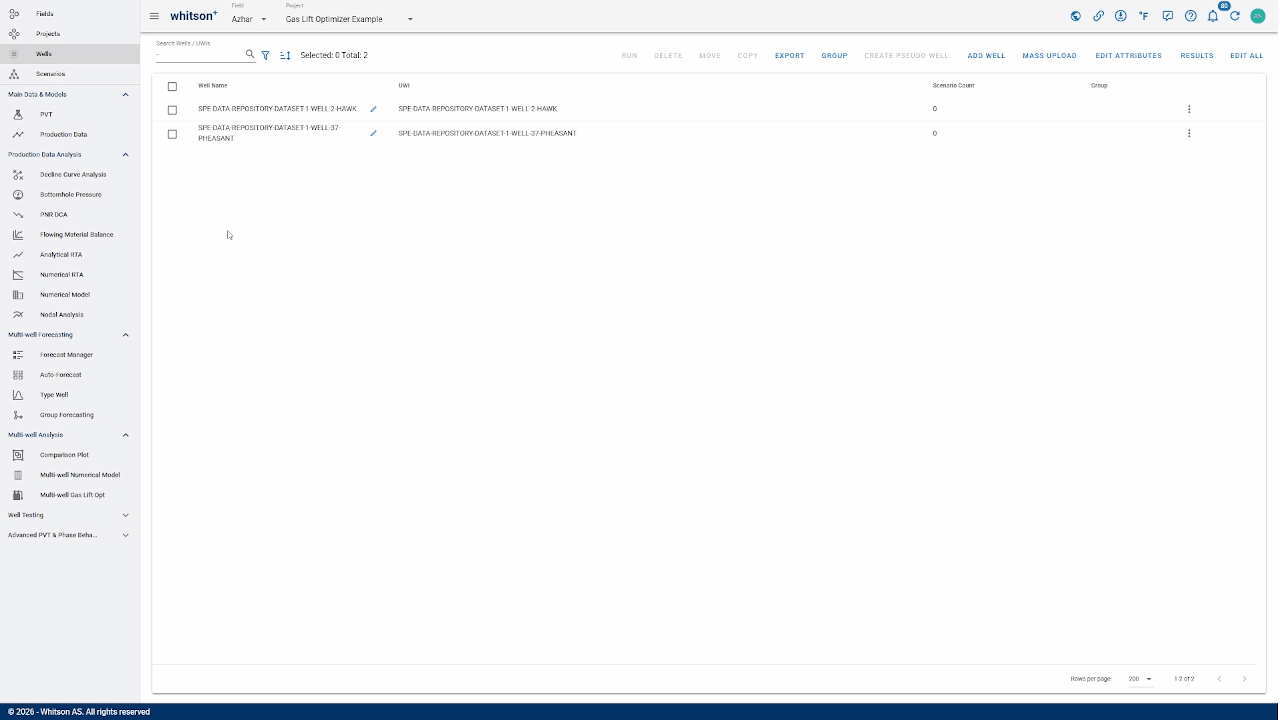
Task: Open notifications bell icon
Action: (1212, 16)
